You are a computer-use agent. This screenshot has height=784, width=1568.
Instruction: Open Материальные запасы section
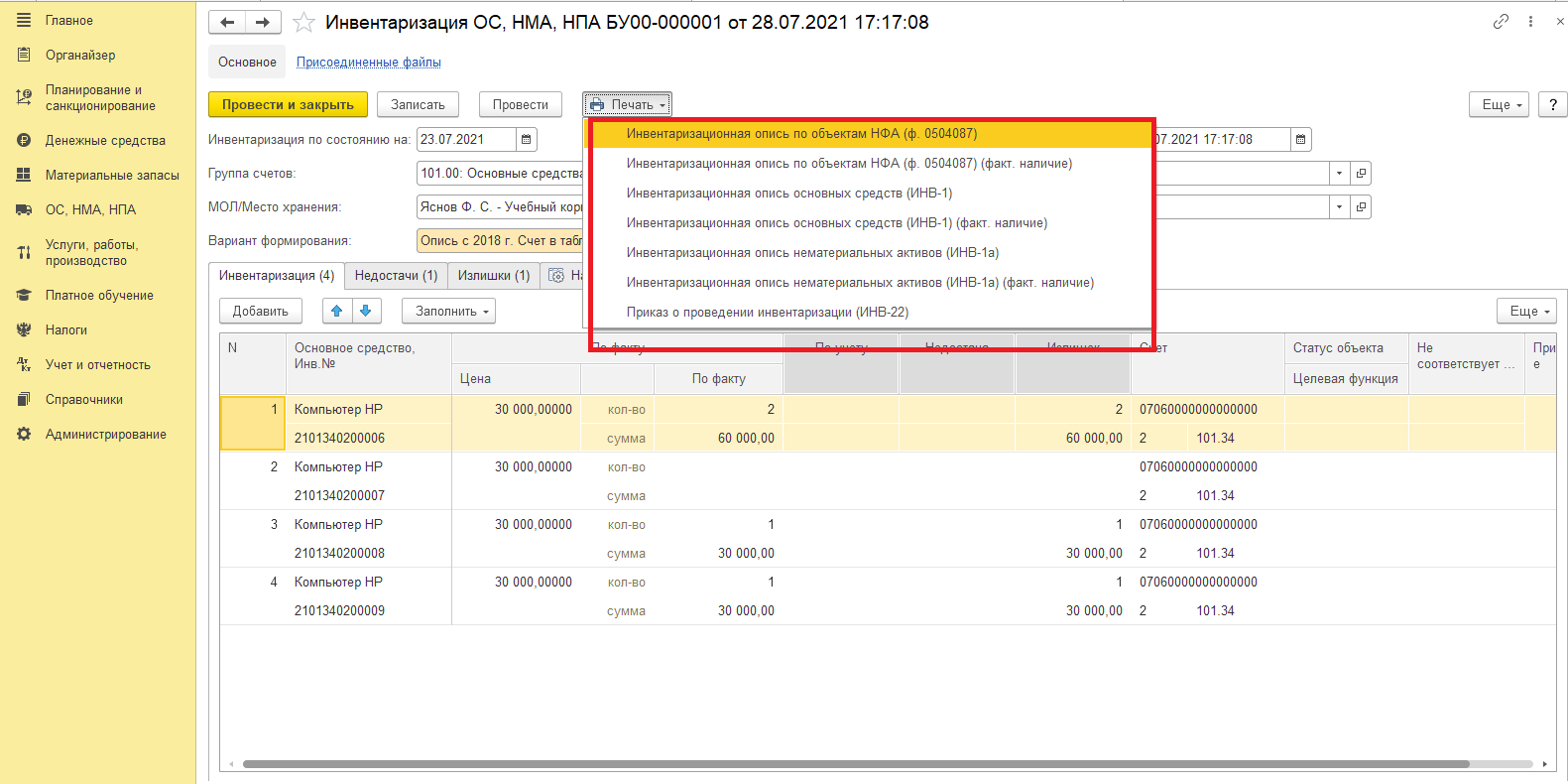112,175
